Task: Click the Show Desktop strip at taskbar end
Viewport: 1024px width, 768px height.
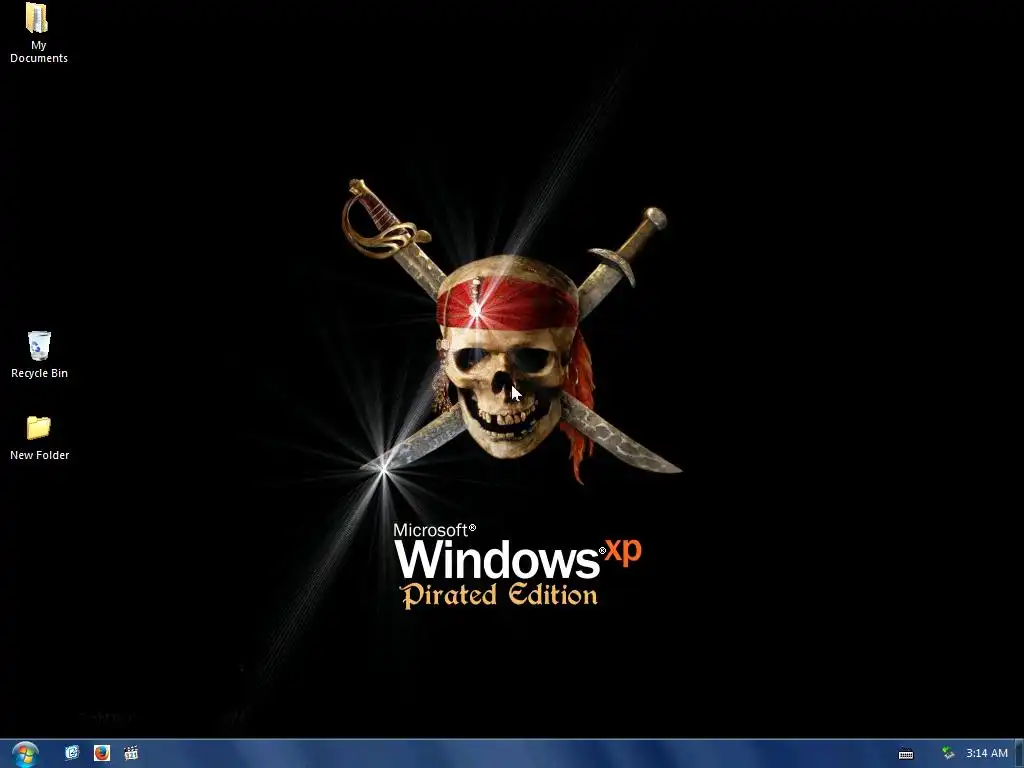Action: 1019,754
